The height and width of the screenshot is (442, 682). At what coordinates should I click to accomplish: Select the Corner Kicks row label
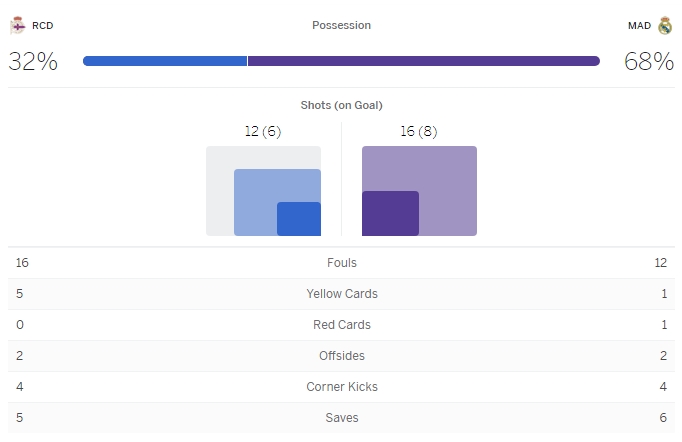click(x=341, y=387)
